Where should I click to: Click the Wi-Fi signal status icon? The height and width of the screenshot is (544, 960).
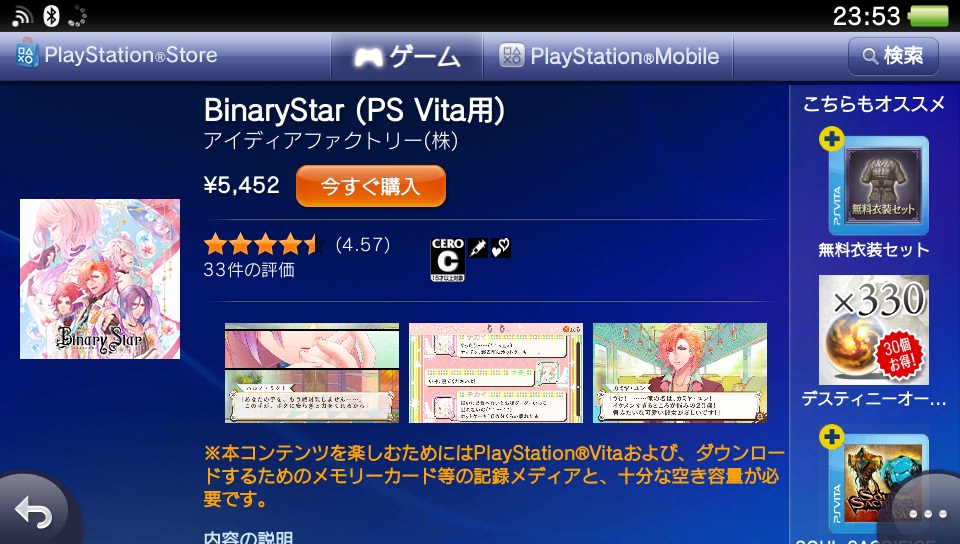(x=21, y=16)
